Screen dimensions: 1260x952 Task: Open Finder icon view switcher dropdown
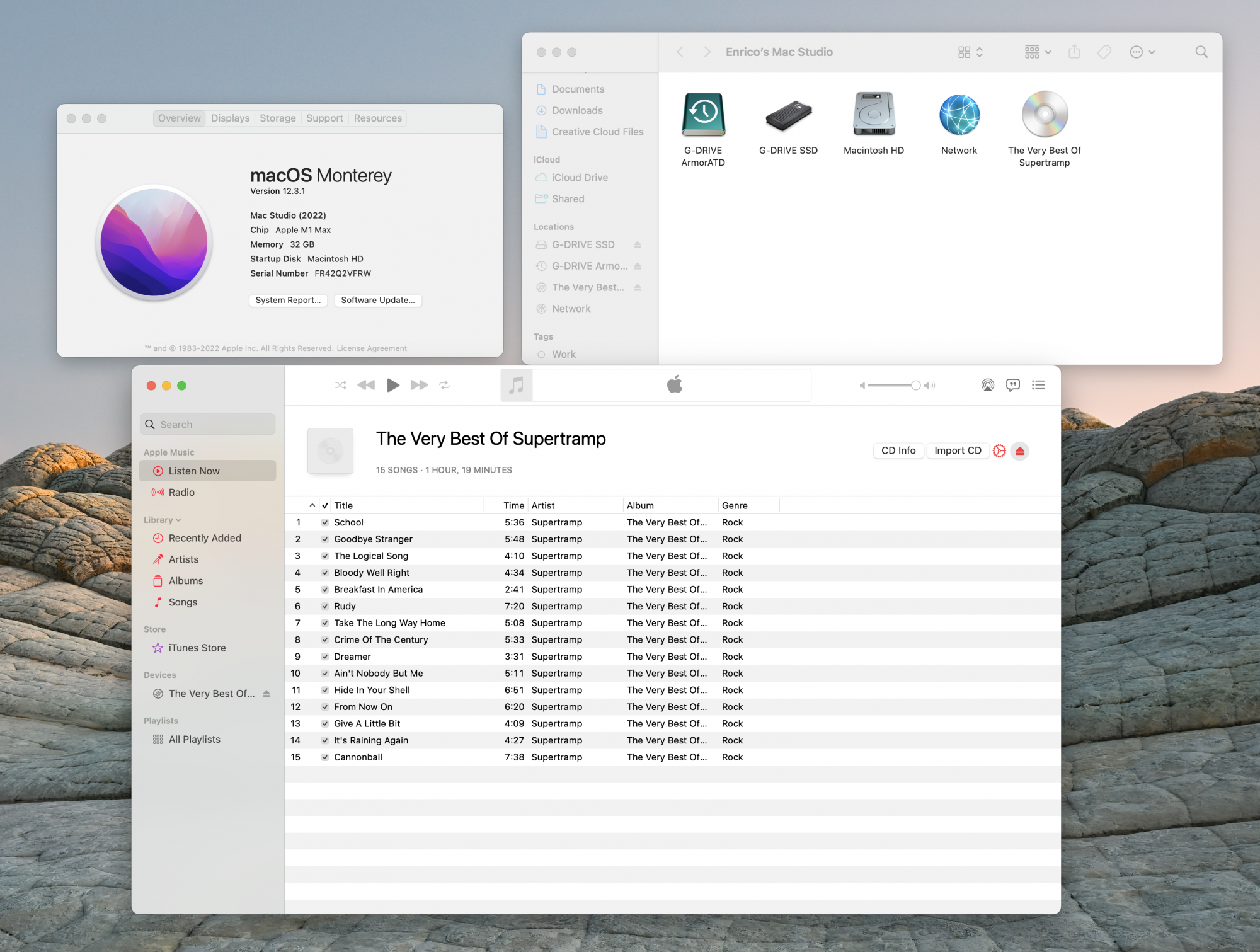coord(970,52)
